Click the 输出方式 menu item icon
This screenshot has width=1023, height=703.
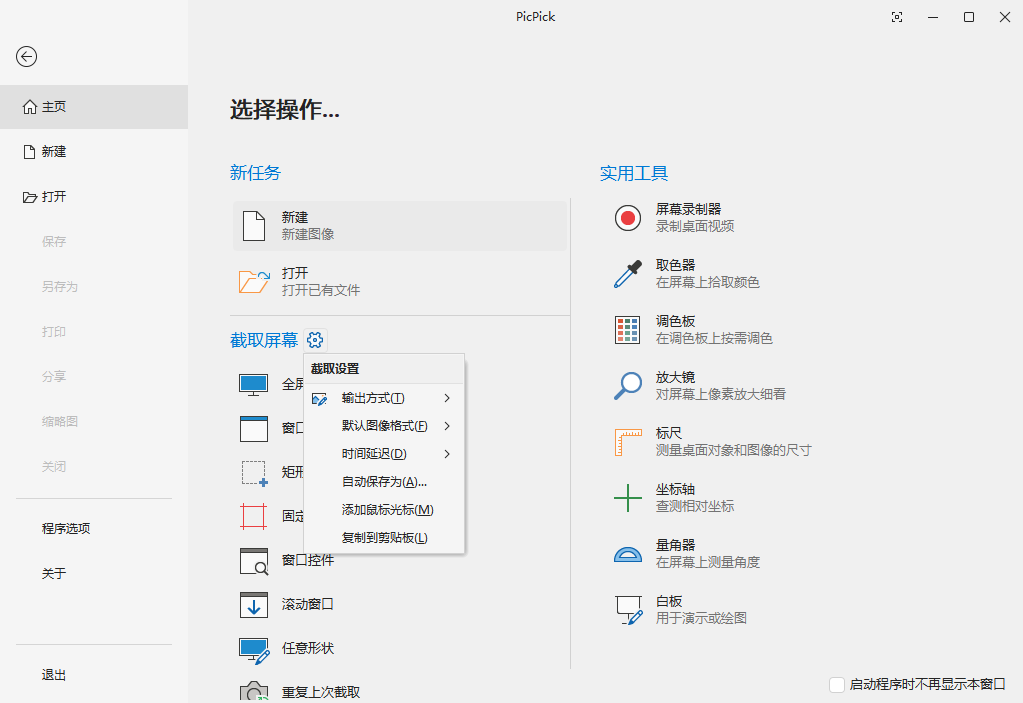click(x=319, y=398)
